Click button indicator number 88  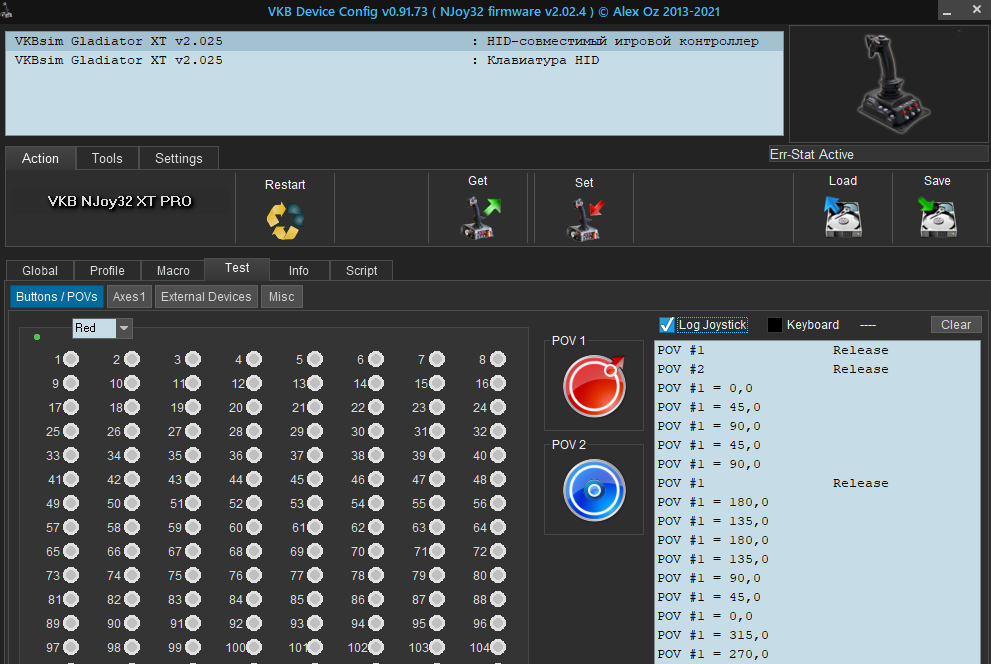pos(498,600)
